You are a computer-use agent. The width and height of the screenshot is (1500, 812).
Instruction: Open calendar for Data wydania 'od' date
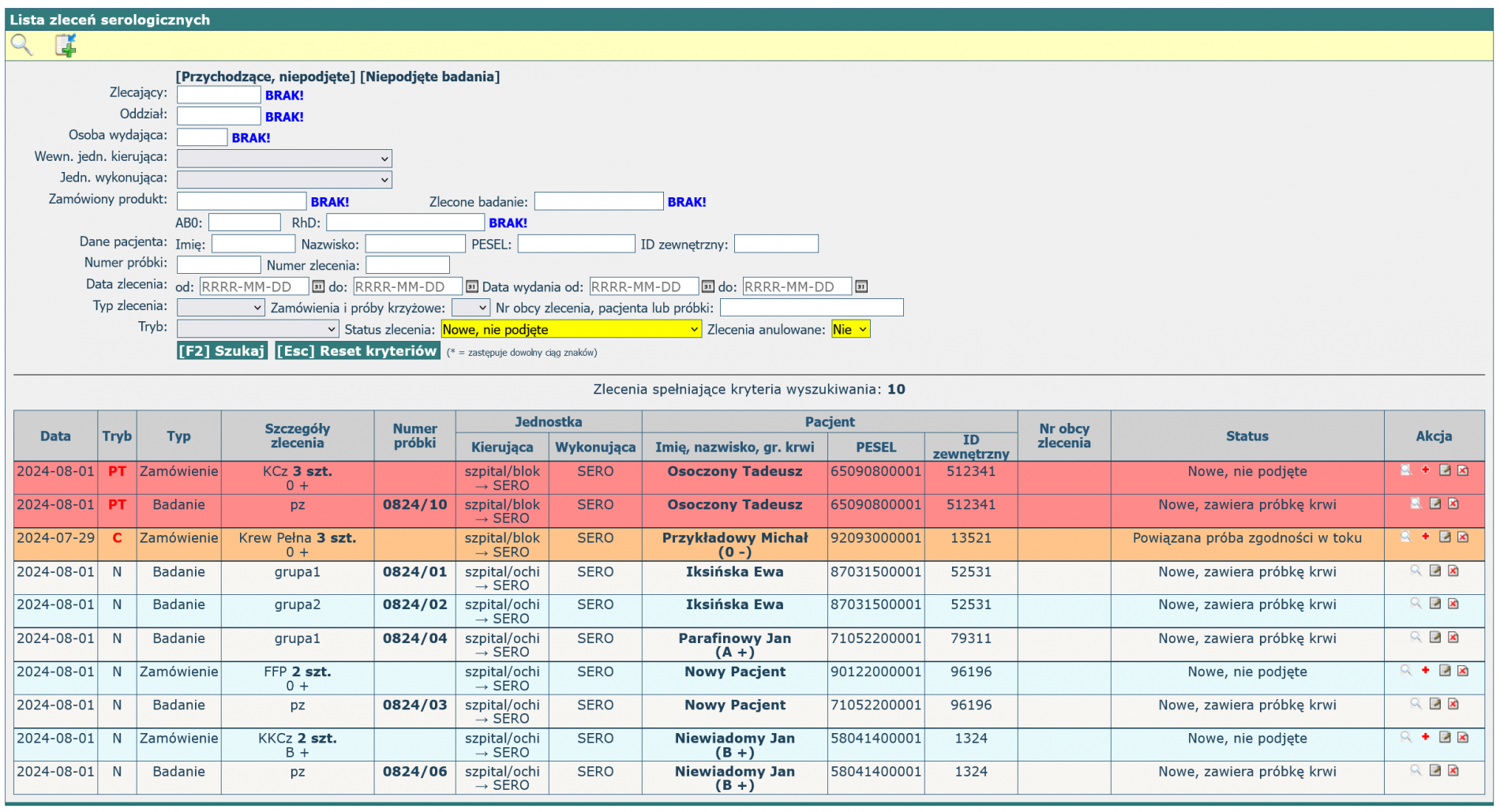[708, 286]
